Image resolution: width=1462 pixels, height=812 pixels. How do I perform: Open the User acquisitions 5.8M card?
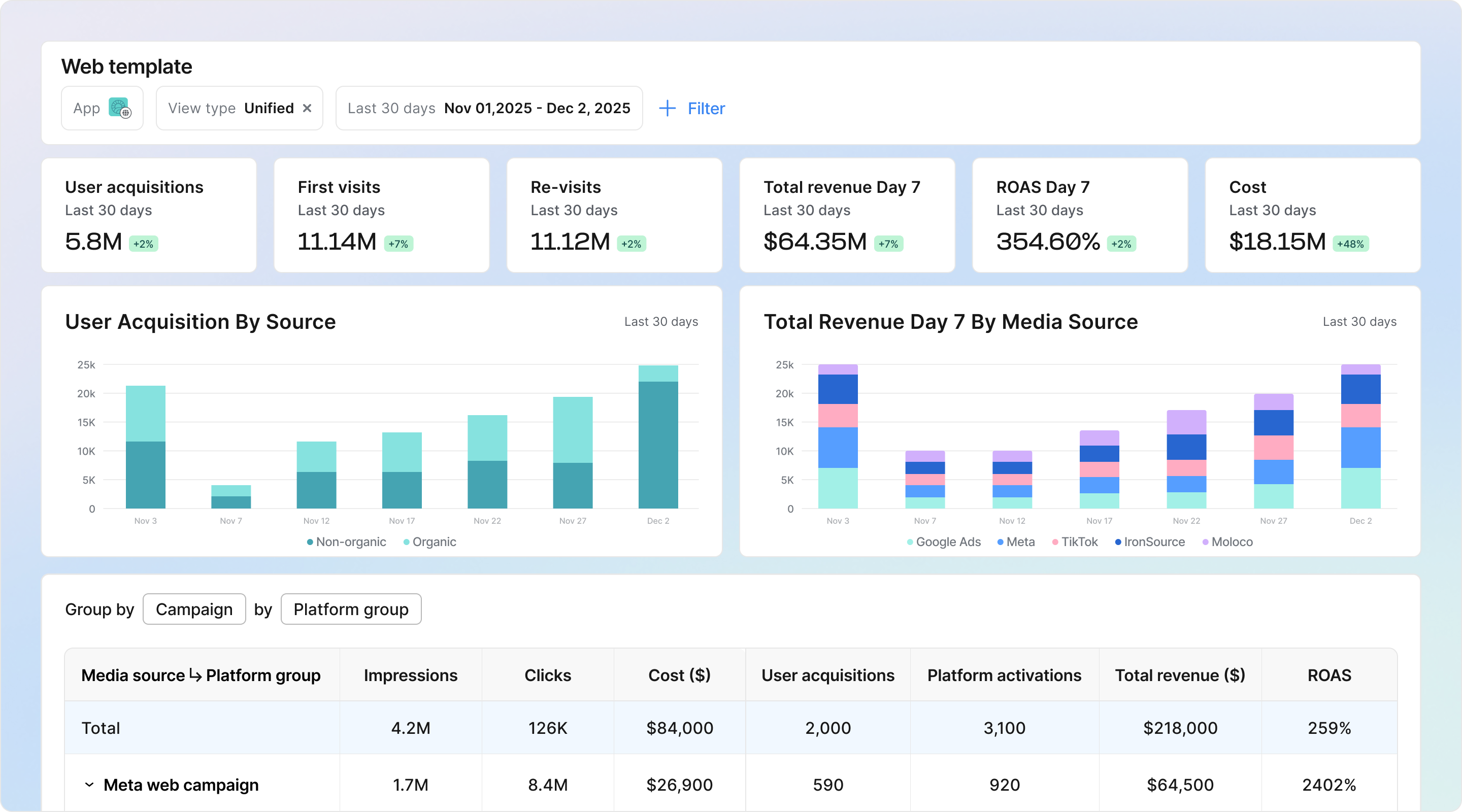pos(149,216)
